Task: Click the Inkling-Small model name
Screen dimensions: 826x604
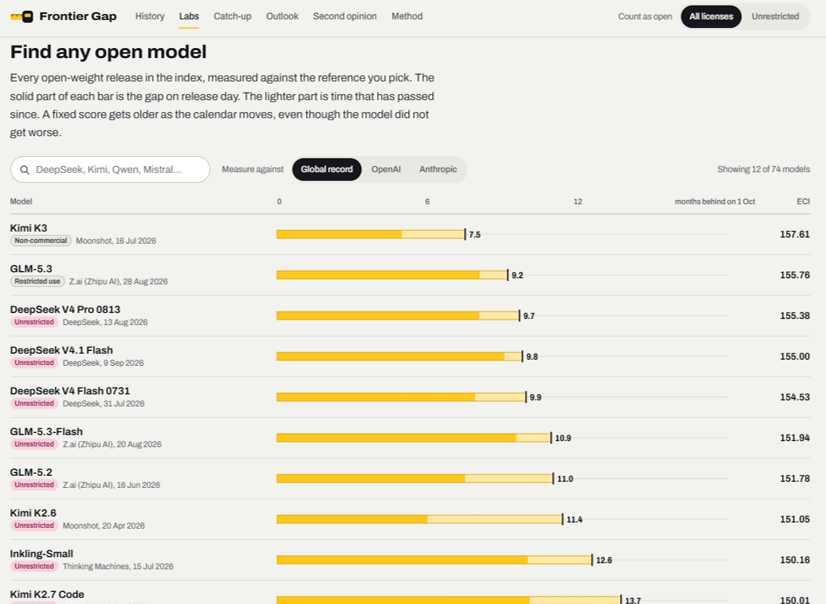Action: tap(42, 553)
